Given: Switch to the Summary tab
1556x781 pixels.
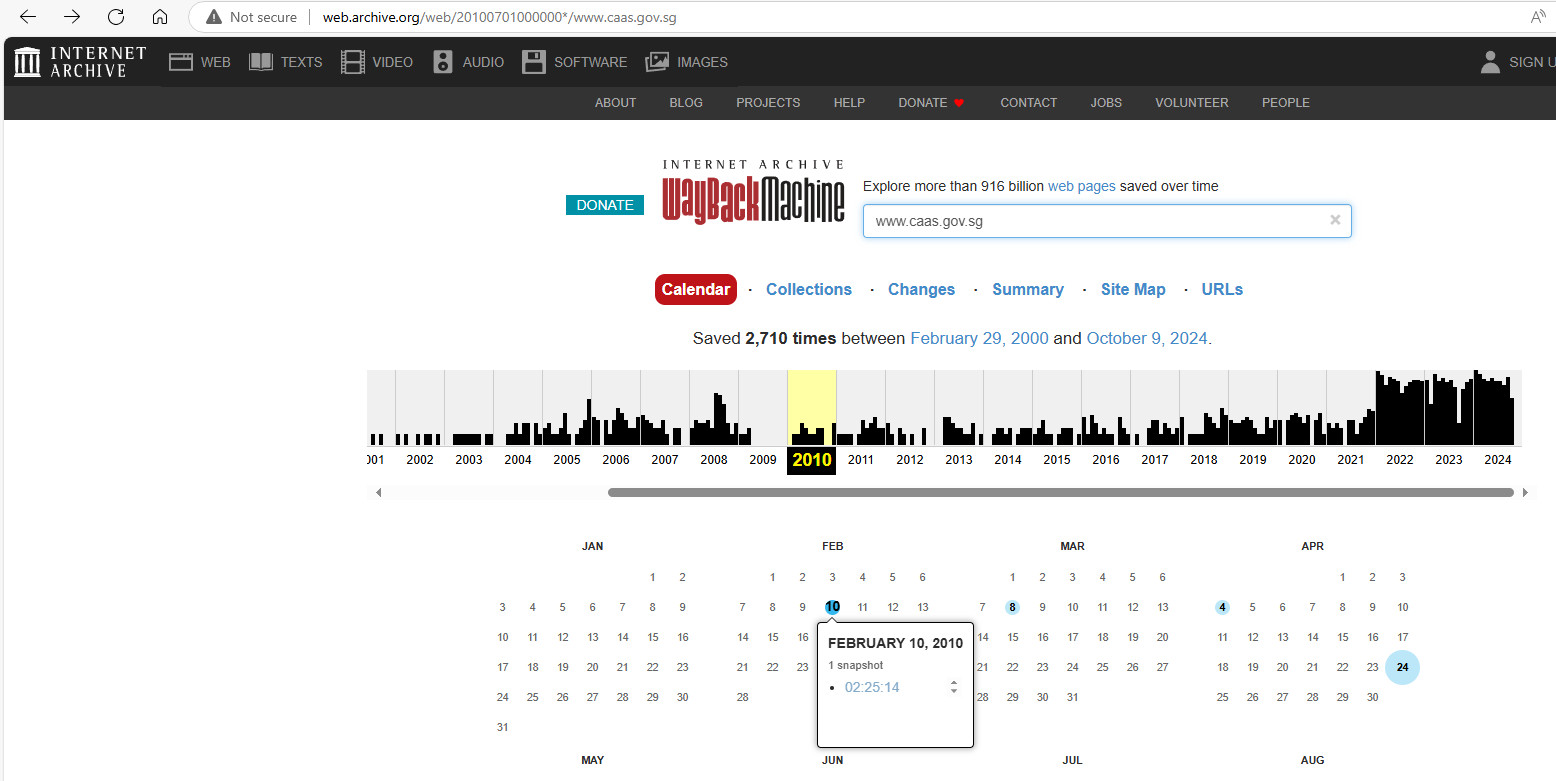Looking at the screenshot, I should point(1028,289).
